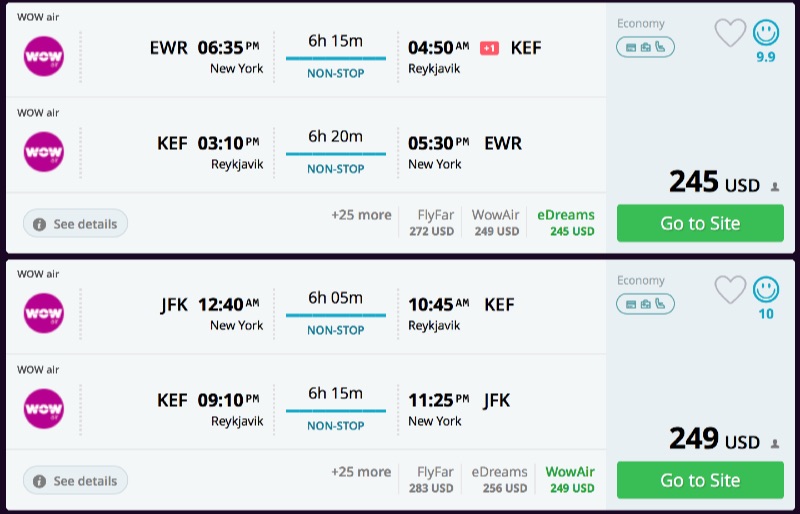Screen dimensions: 800x514
Task: Click the smiley rating icon scored 10
Action: tap(766, 290)
